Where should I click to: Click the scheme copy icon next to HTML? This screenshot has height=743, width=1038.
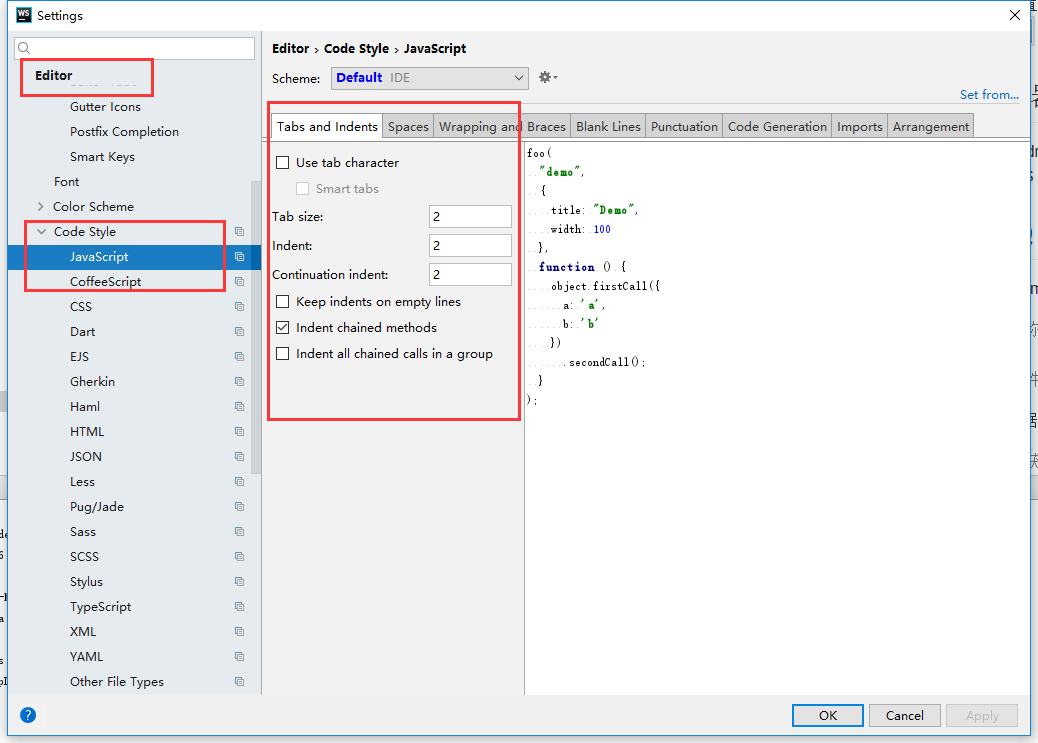(240, 432)
